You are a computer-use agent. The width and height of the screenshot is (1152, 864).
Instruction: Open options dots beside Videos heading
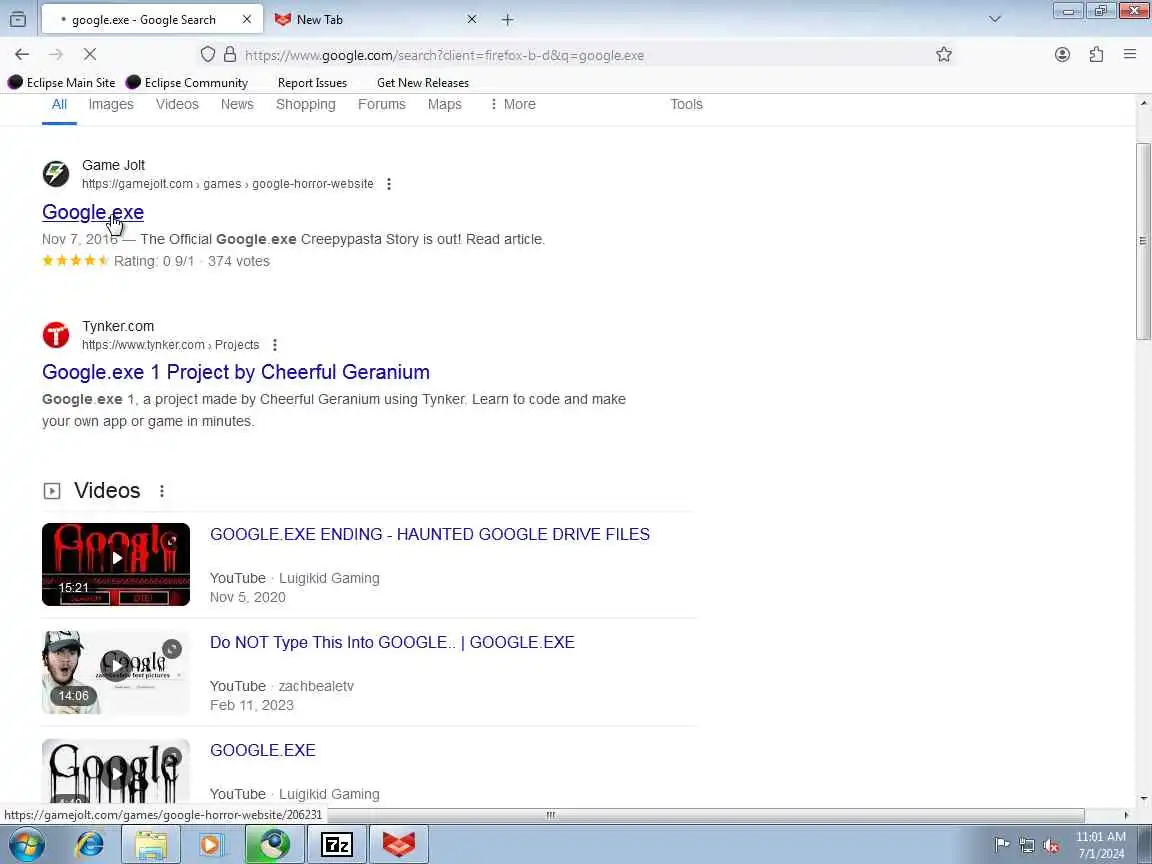162,491
